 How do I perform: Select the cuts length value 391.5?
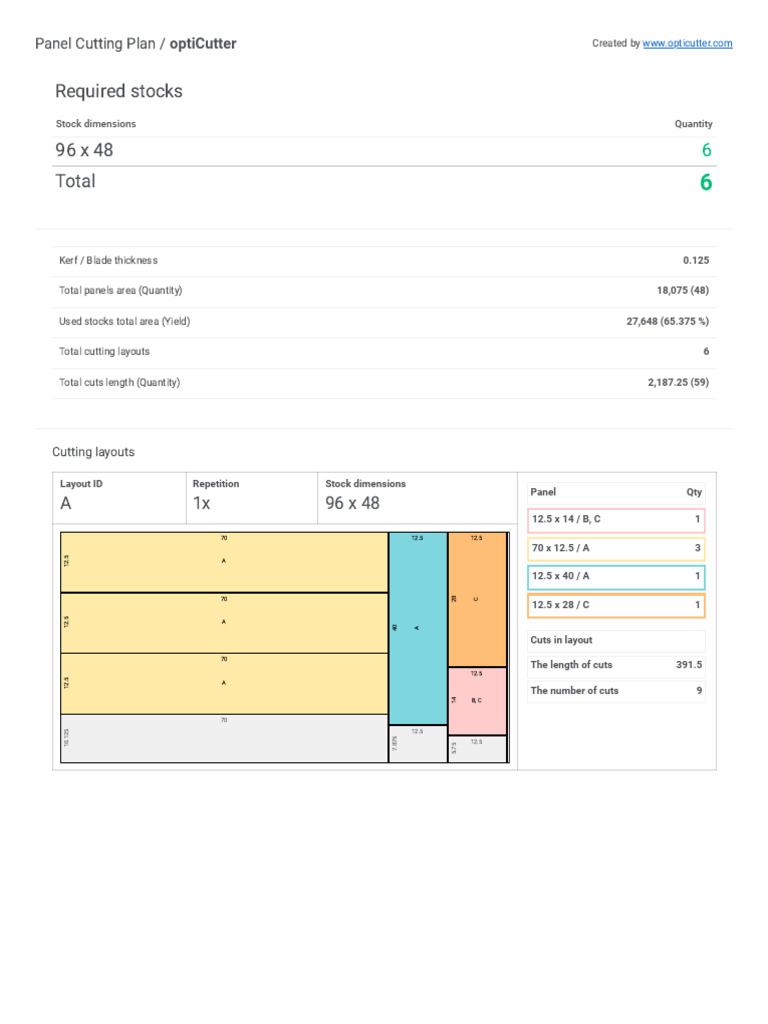click(689, 665)
